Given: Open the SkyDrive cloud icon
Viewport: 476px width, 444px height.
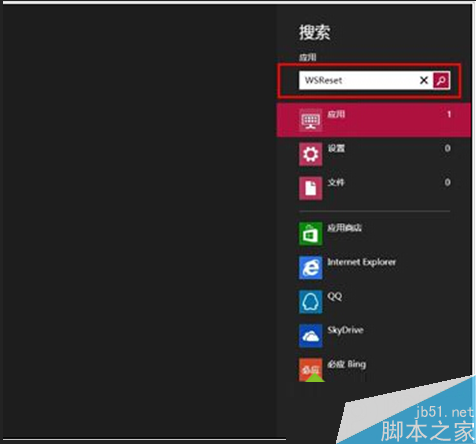Looking at the screenshot, I should point(311,336).
